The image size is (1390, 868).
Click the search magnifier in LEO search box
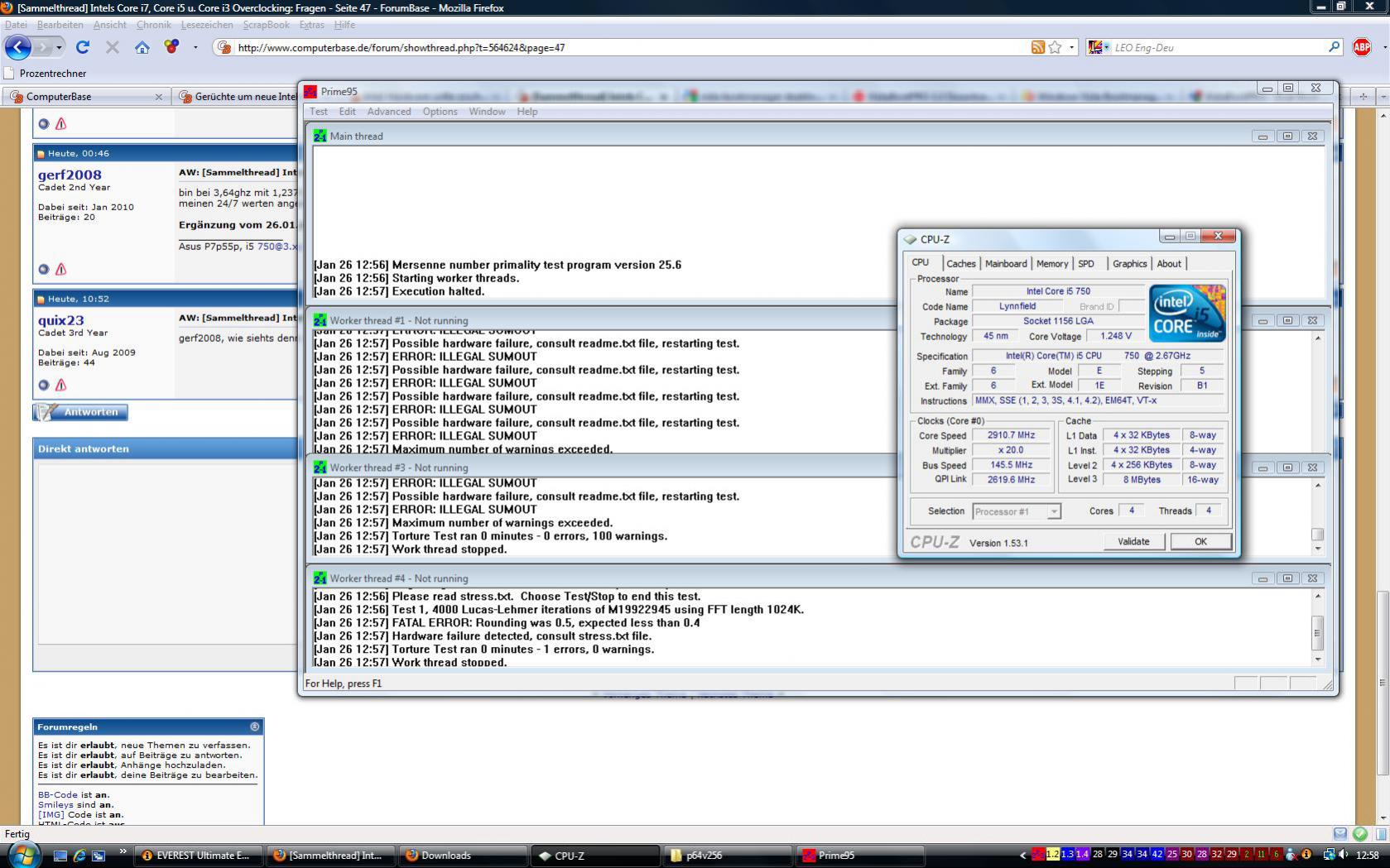coord(1334,47)
